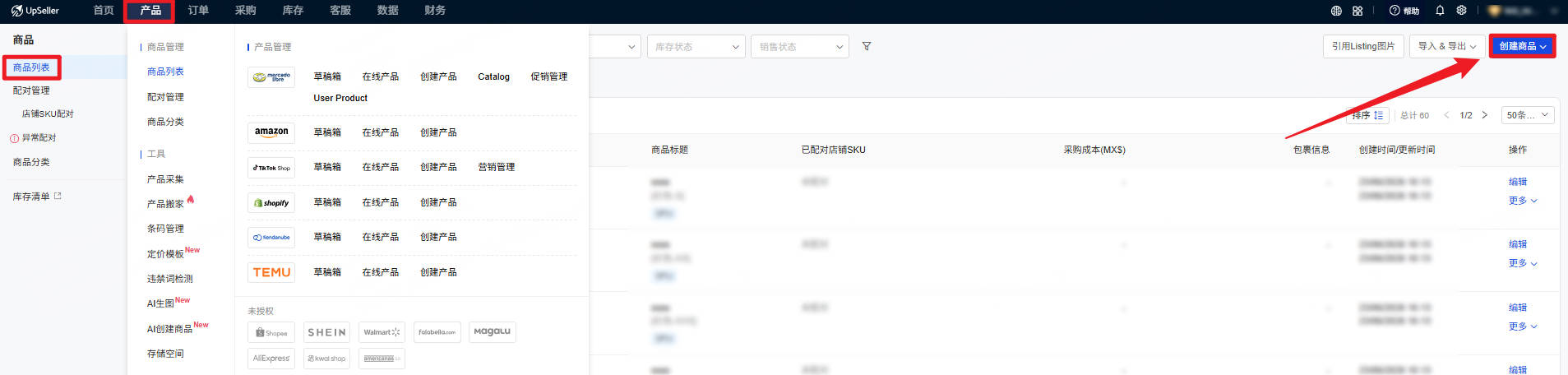Click 产品搬家 under 工具
This screenshot has height=375, width=1568.
[x=165, y=204]
